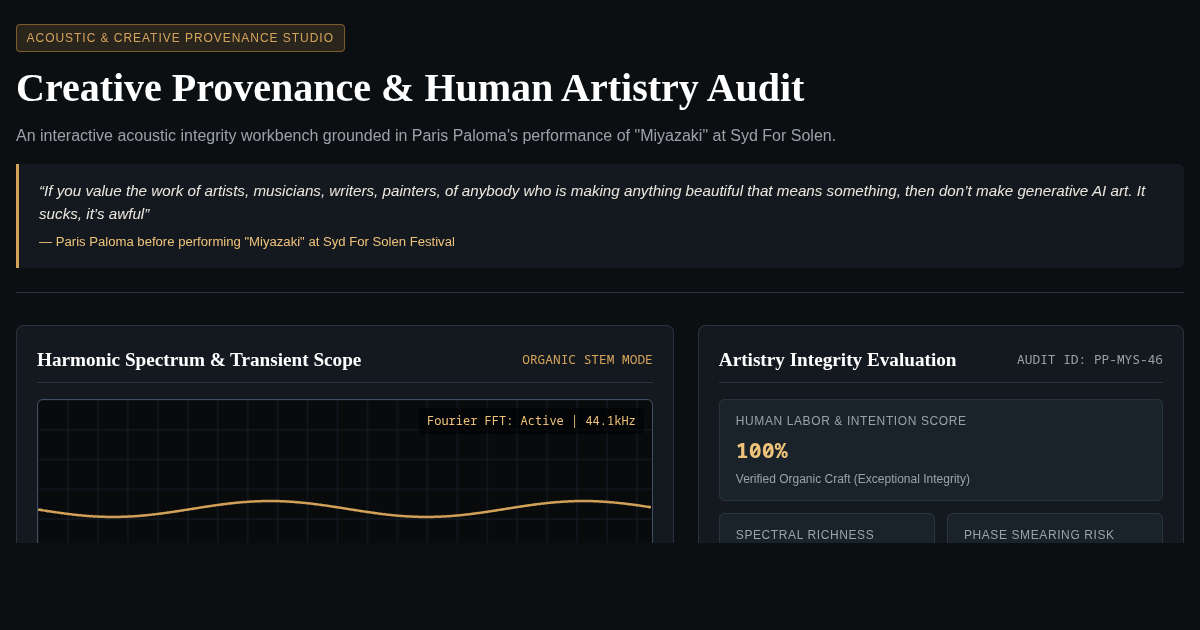The height and width of the screenshot is (630, 1200).
Task: Click the Organic Stem Mode label
Action: tap(587, 360)
